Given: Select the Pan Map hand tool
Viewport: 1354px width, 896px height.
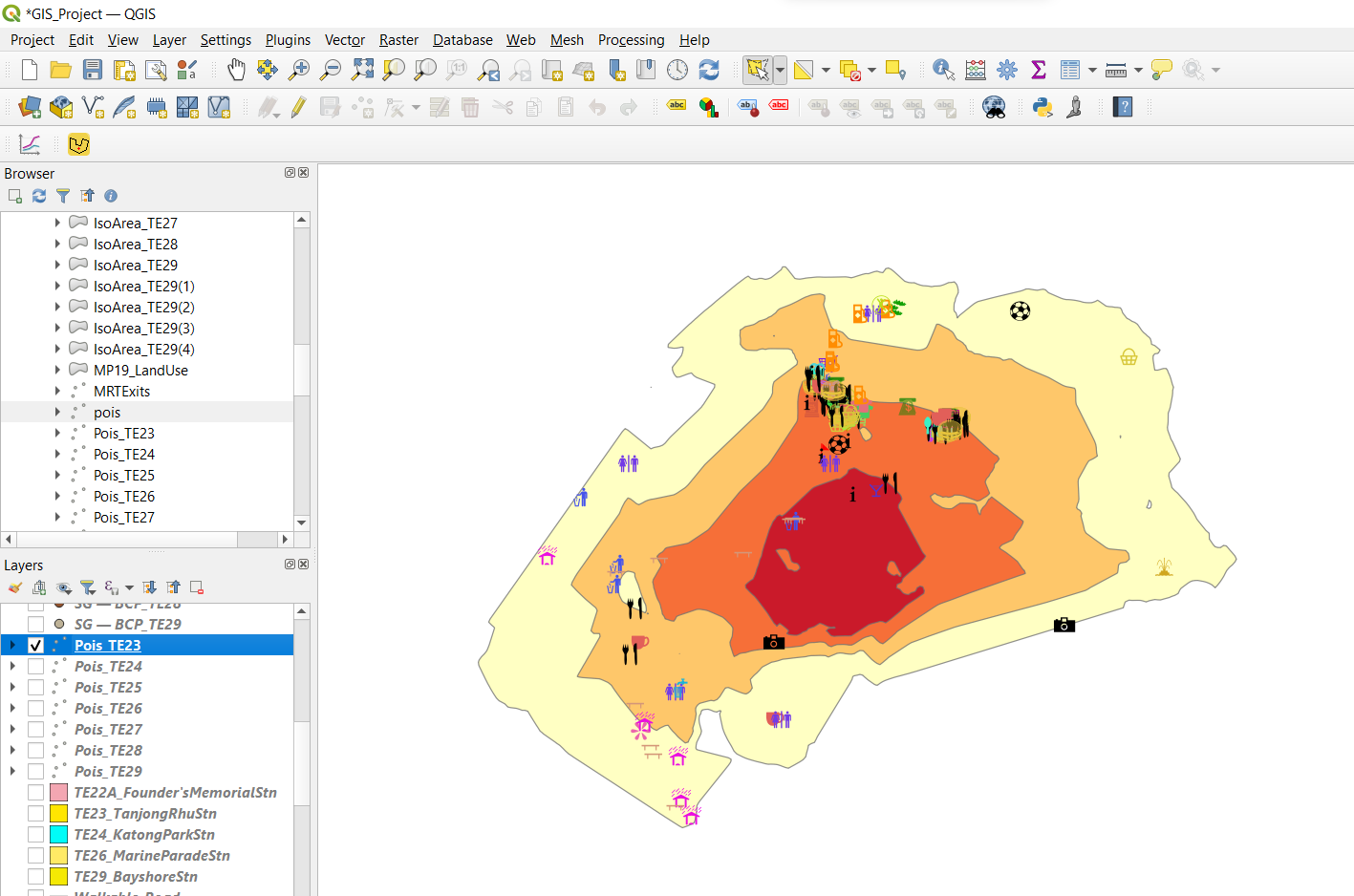Looking at the screenshot, I should pyautogui.click(x=236, y=70).
